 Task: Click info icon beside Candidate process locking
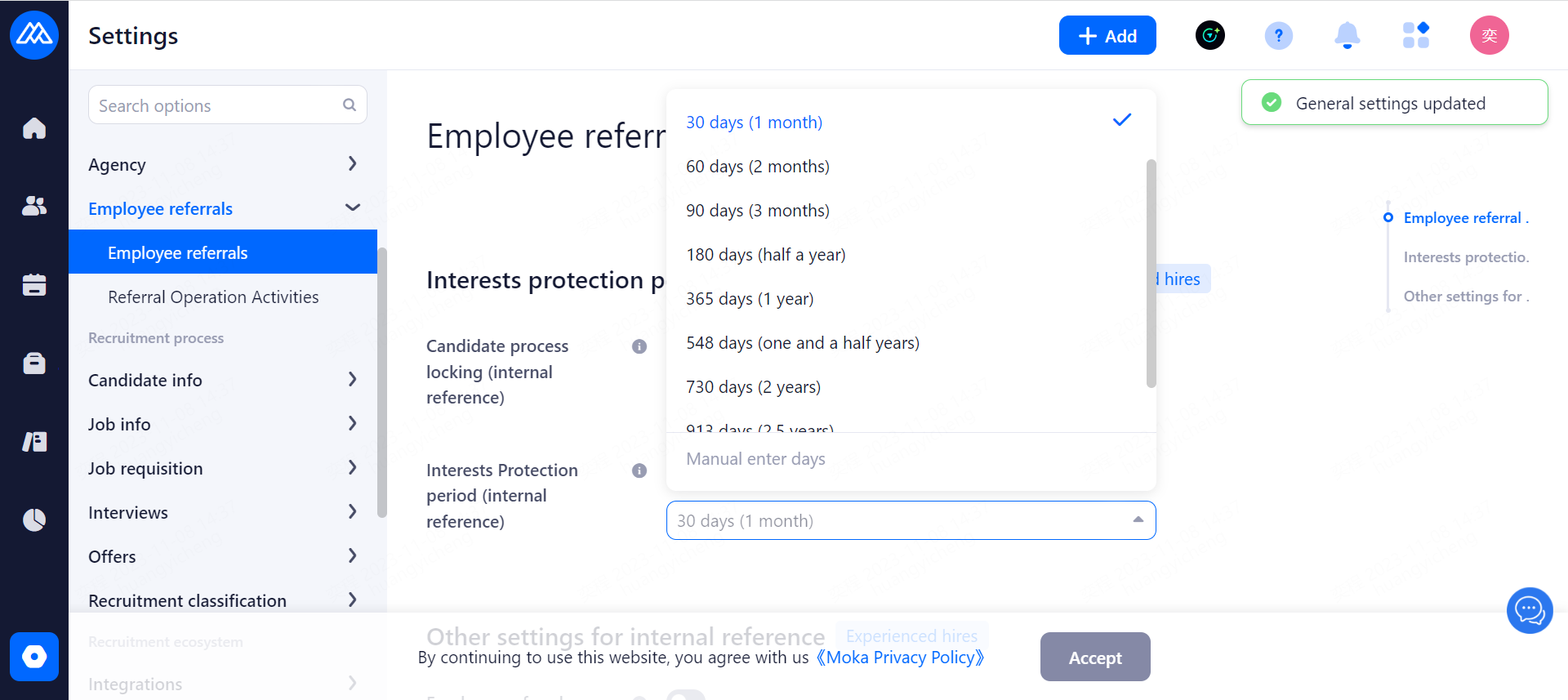coord(639,346)
